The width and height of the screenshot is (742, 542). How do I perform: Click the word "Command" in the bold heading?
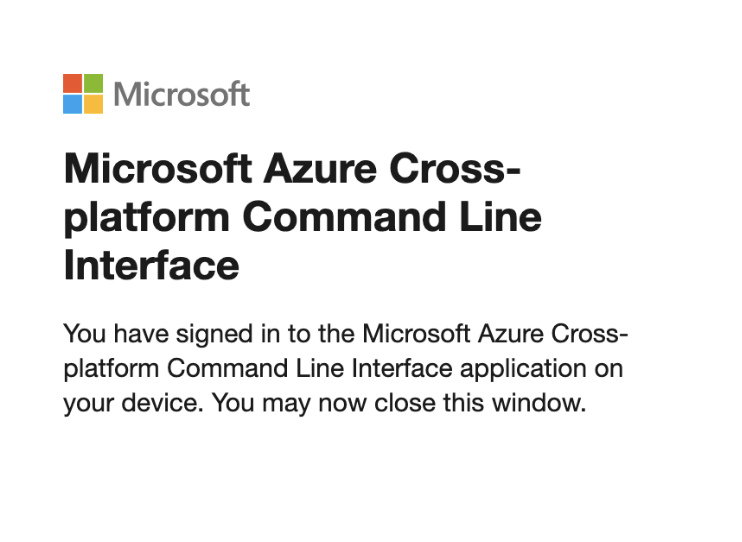click(344, 217)
